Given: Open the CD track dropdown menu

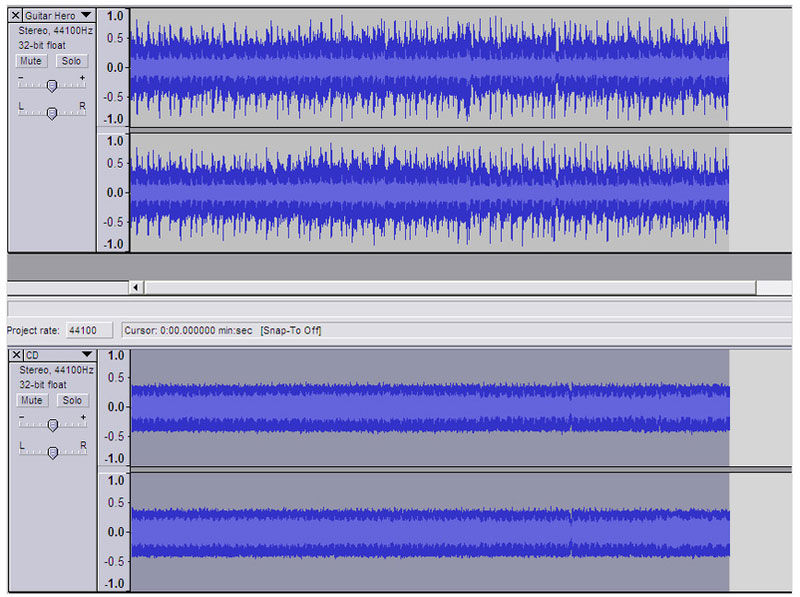Looking at the screenshot, I should click(87, 355).
